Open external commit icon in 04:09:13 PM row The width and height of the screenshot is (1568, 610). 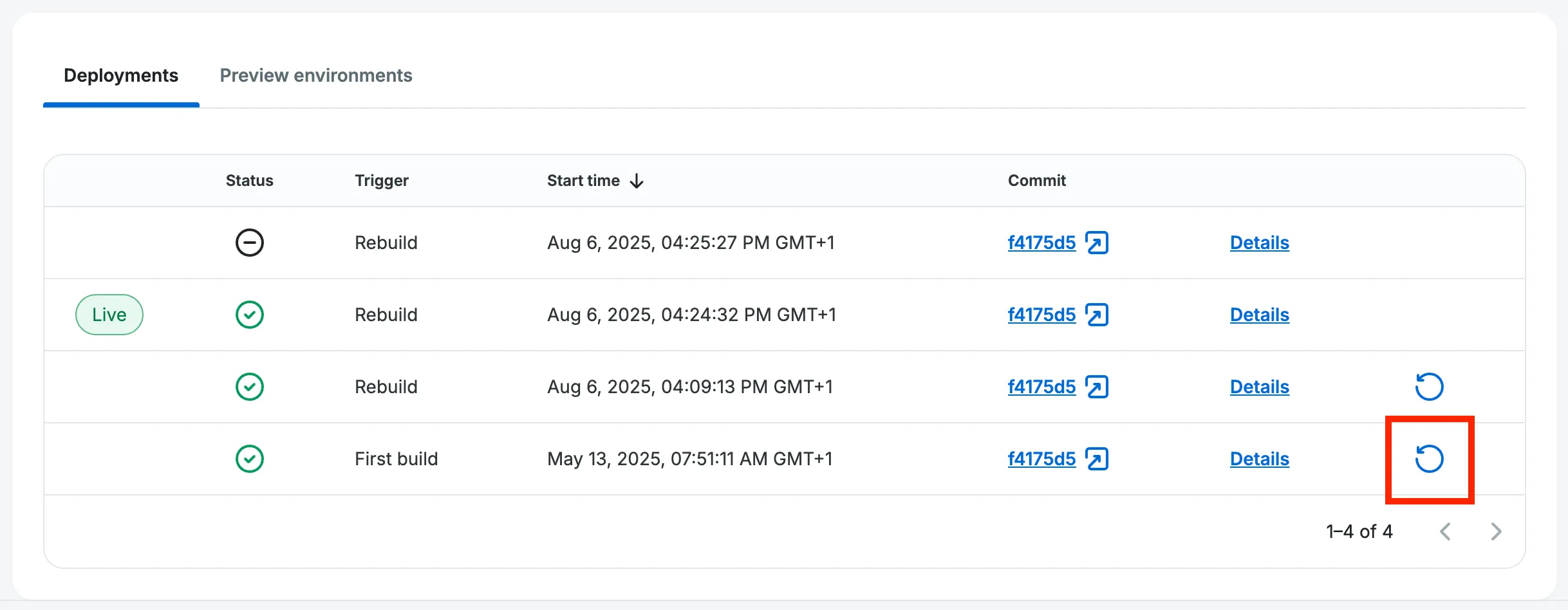coord(1097,387)
